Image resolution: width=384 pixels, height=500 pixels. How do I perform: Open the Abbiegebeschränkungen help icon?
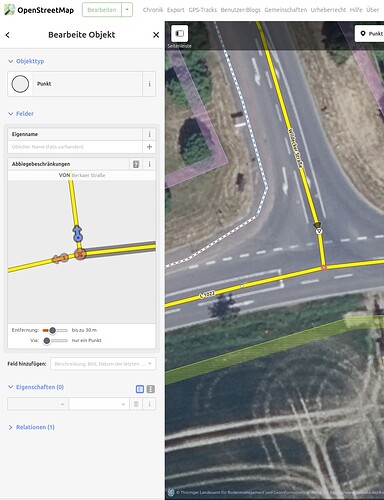136,164
